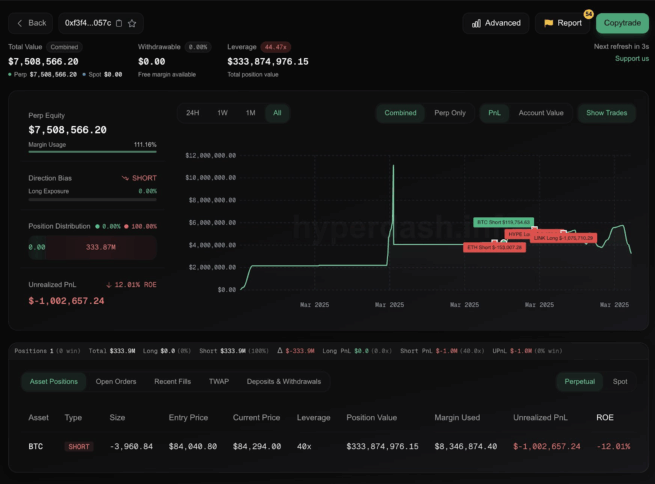Sort table by Position Value column header

click(371, 418)
